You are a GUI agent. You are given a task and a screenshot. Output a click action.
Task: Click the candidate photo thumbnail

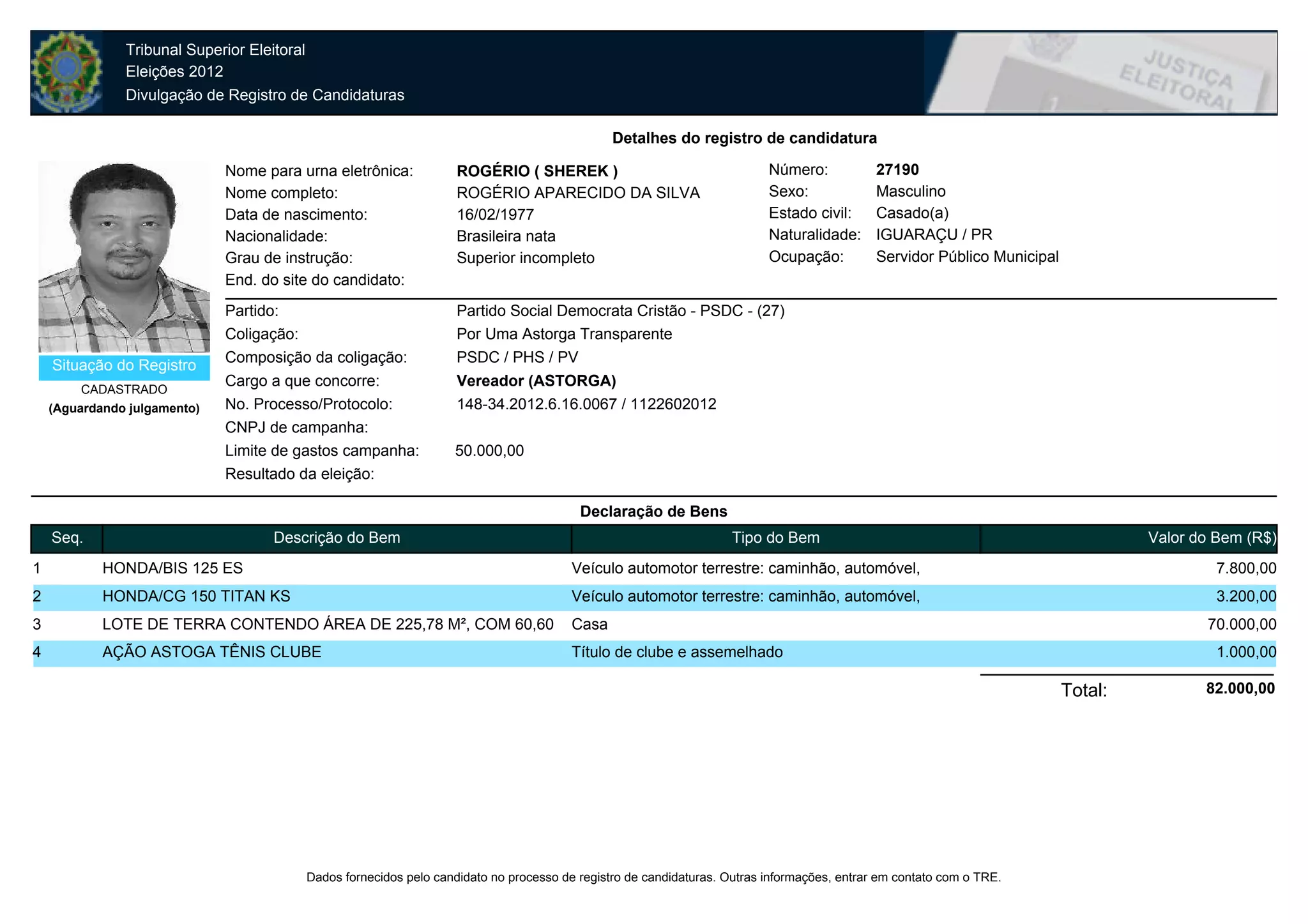(124, 257)
